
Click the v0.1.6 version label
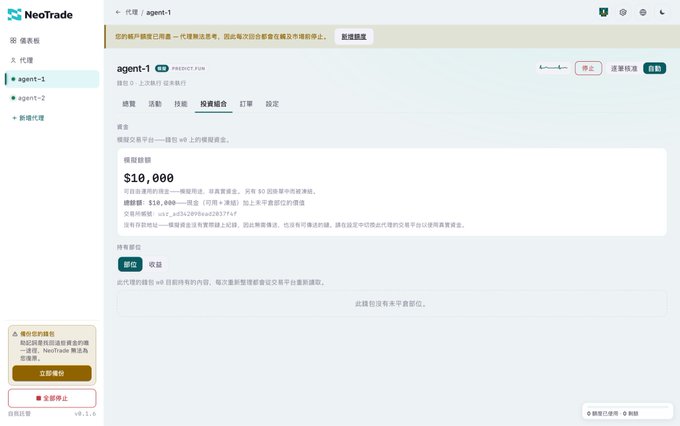click(x=85, y=414)
